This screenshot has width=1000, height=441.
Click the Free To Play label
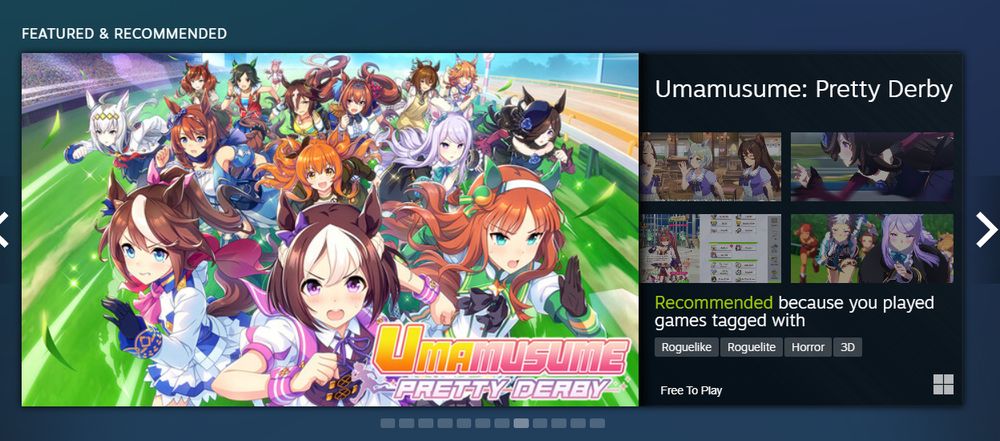[691, 391]
